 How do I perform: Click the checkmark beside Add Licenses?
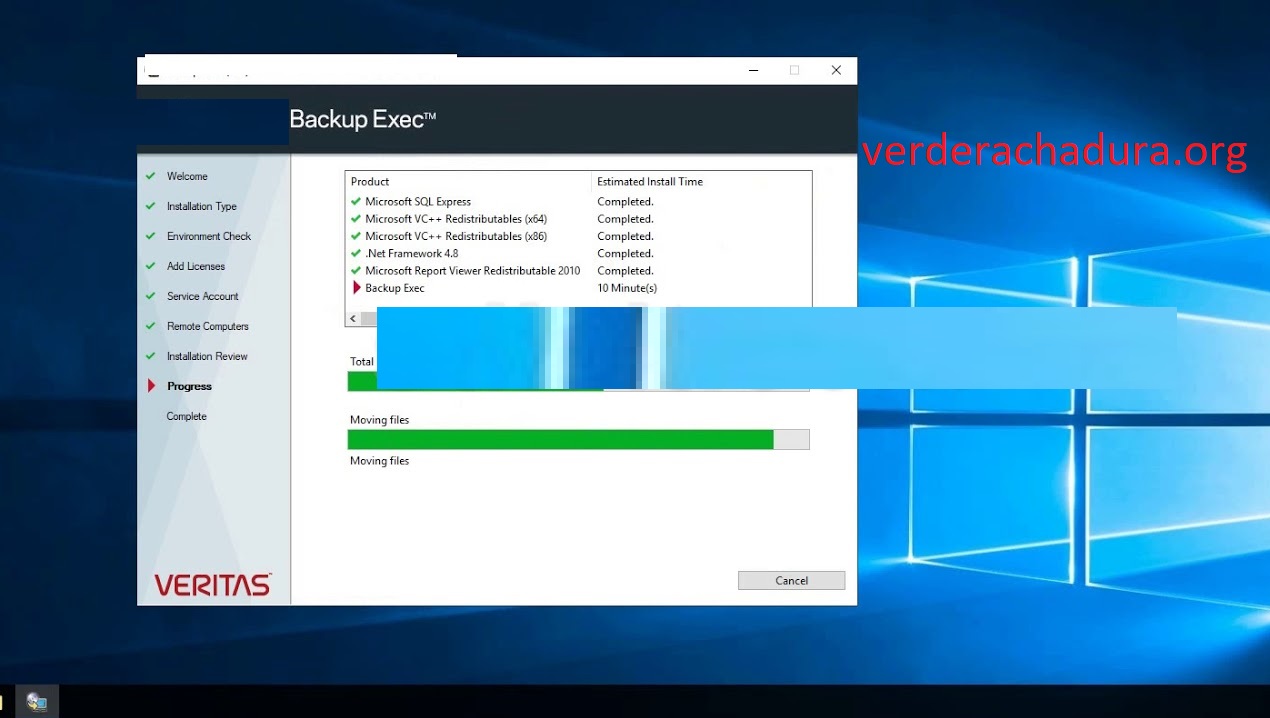(150, 266)
